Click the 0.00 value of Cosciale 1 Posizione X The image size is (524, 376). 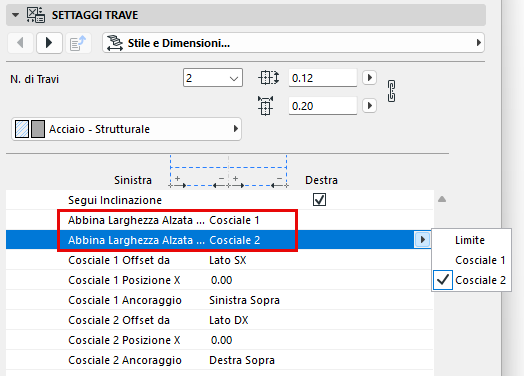[x=221, y=280]
